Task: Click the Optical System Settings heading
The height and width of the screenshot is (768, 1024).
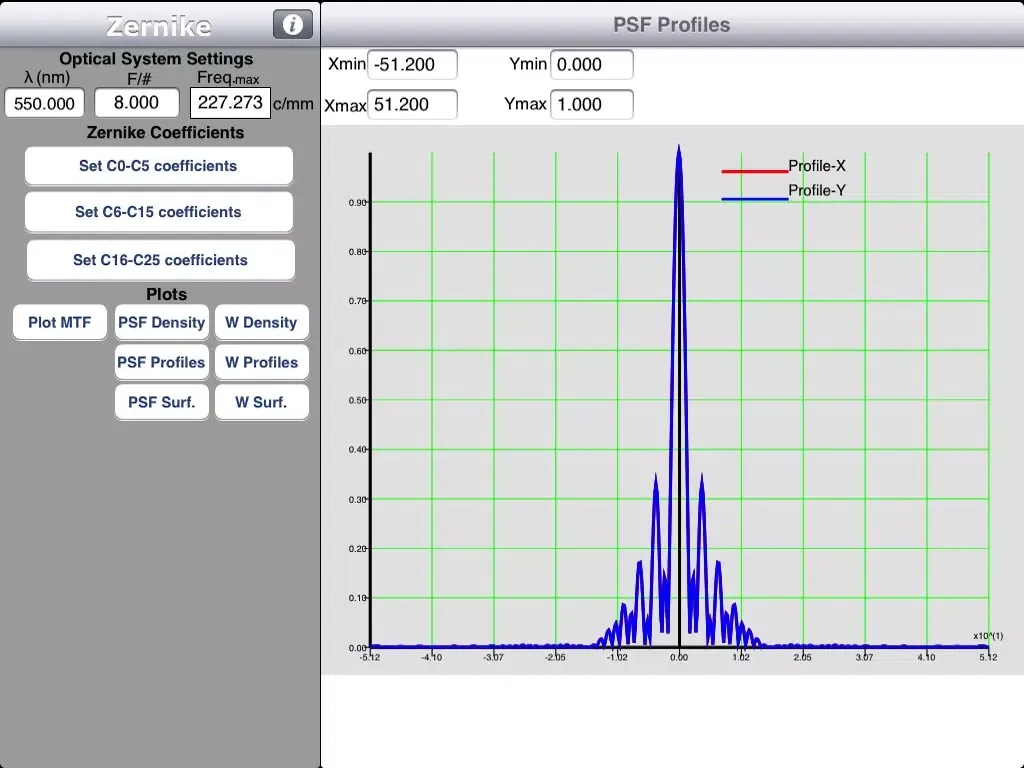Action: click(156, 59)
